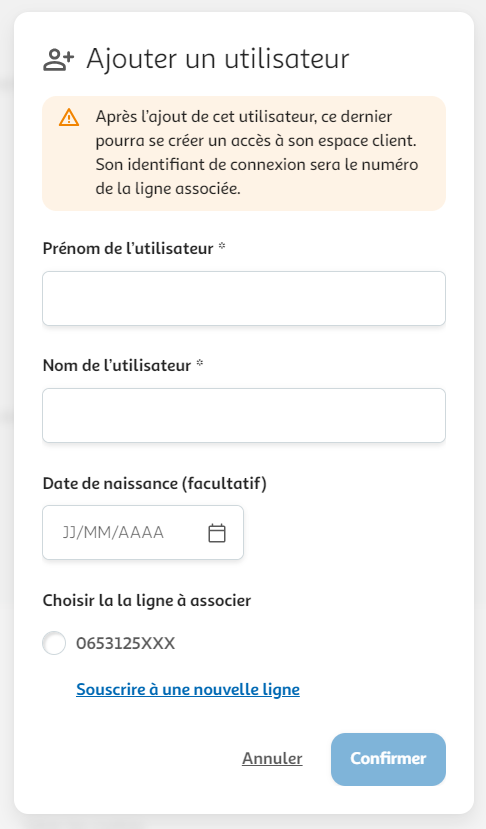Open Souscrire à une nouvelle ligne link
The width and height of the screenshot is (486, 829).
pyautogui.click(x=188, y=689)
